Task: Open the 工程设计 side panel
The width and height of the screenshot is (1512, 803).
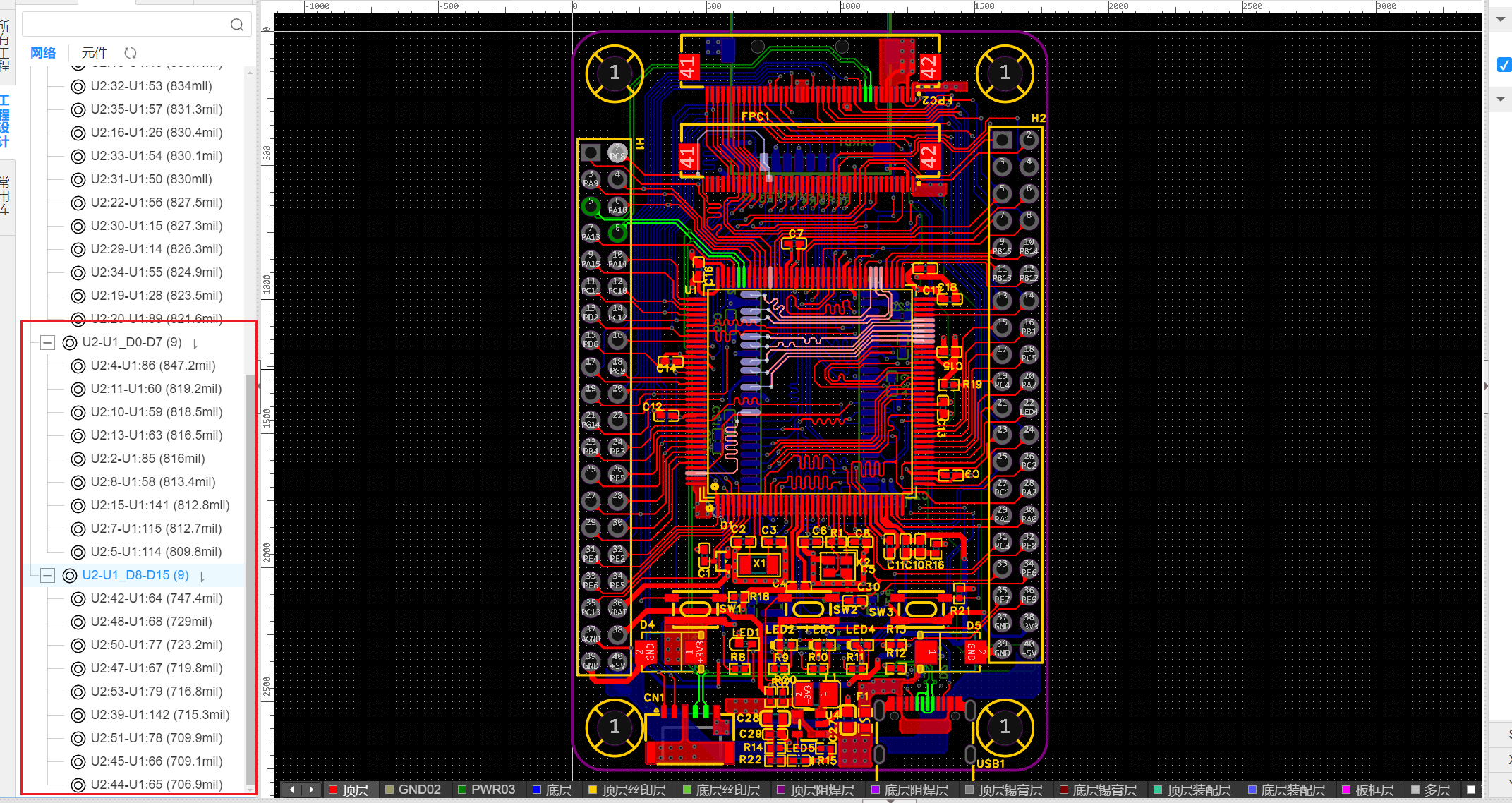Action: (6, 121)
